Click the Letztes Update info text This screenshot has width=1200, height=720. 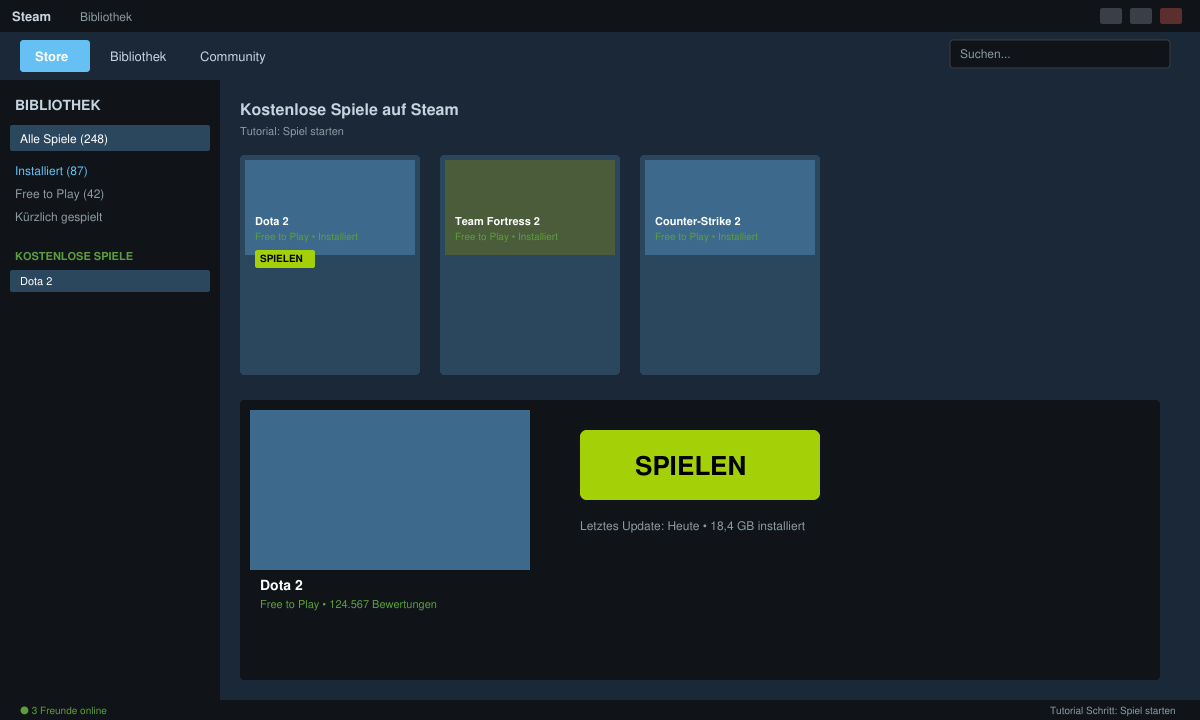click(x=692, y=526)
